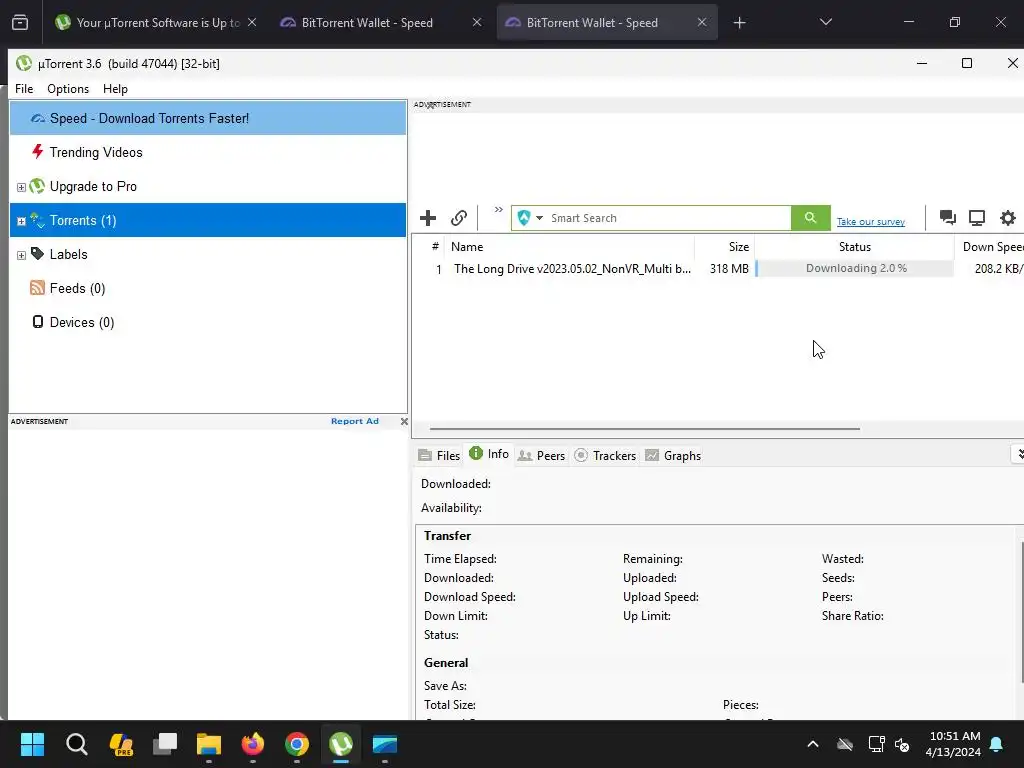Open the notifications bell icon
This screenshot has height=768, width=1024.
997,744
